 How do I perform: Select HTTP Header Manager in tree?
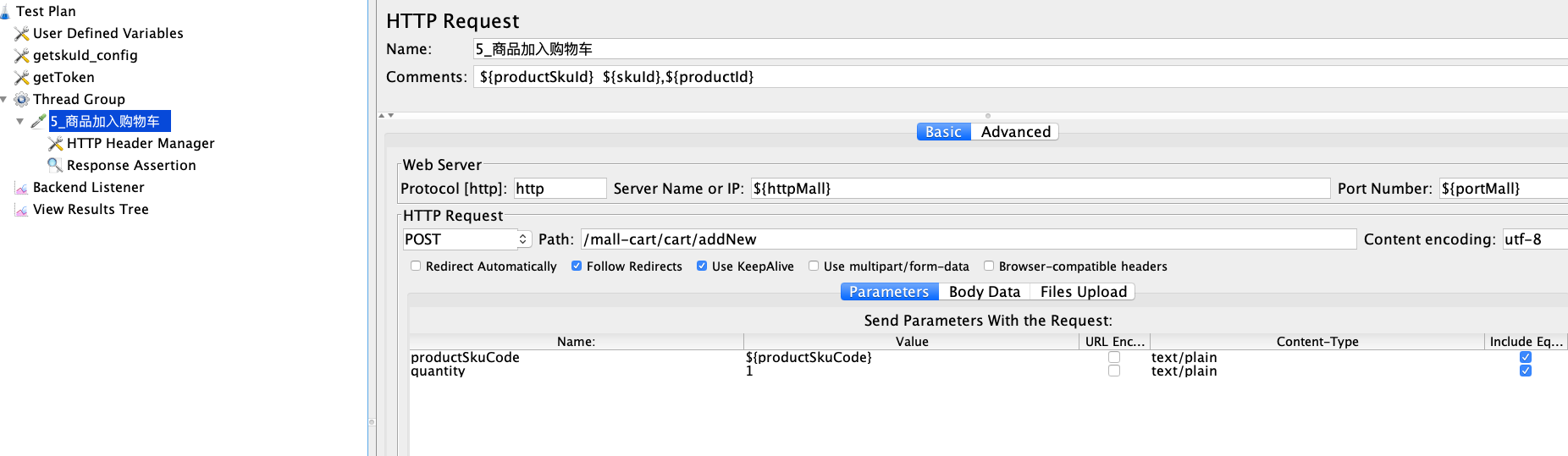141,144
